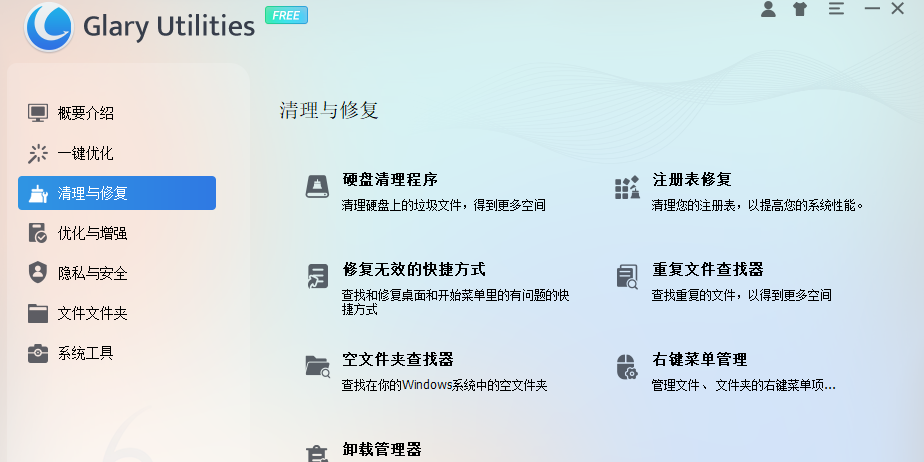Click the 修复无效的快捷方式 shortcut icon
The width and height of the screenshot is (924, 462).
[x=318, y=276]
